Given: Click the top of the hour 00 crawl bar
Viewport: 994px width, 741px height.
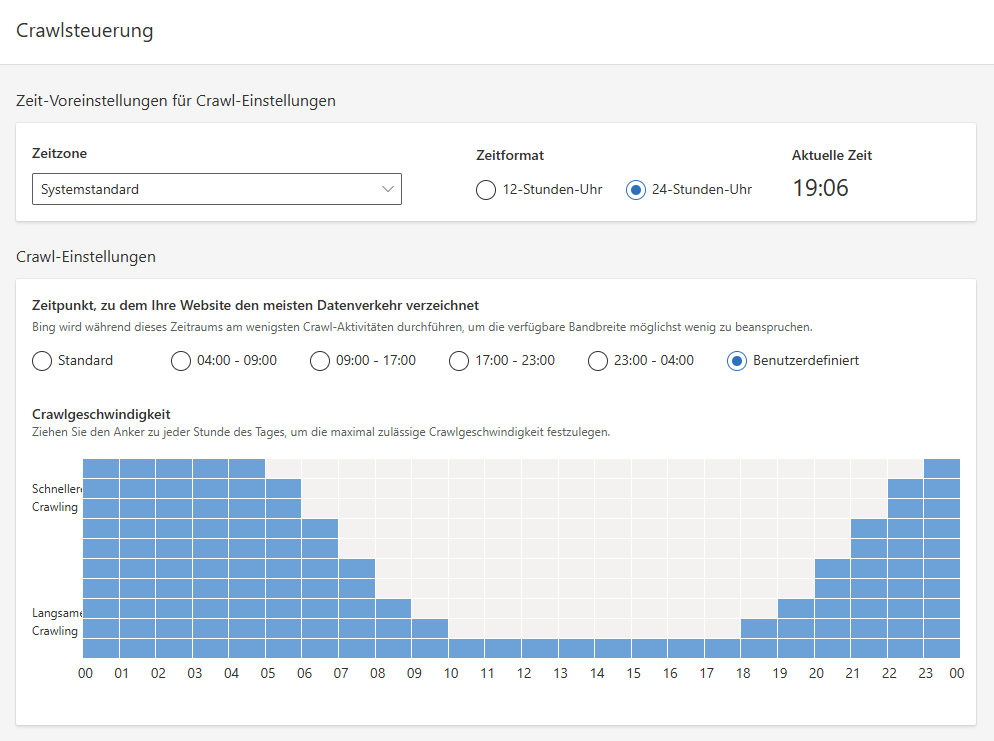Looking at the screenshot, I should click(x=101, y=468).
